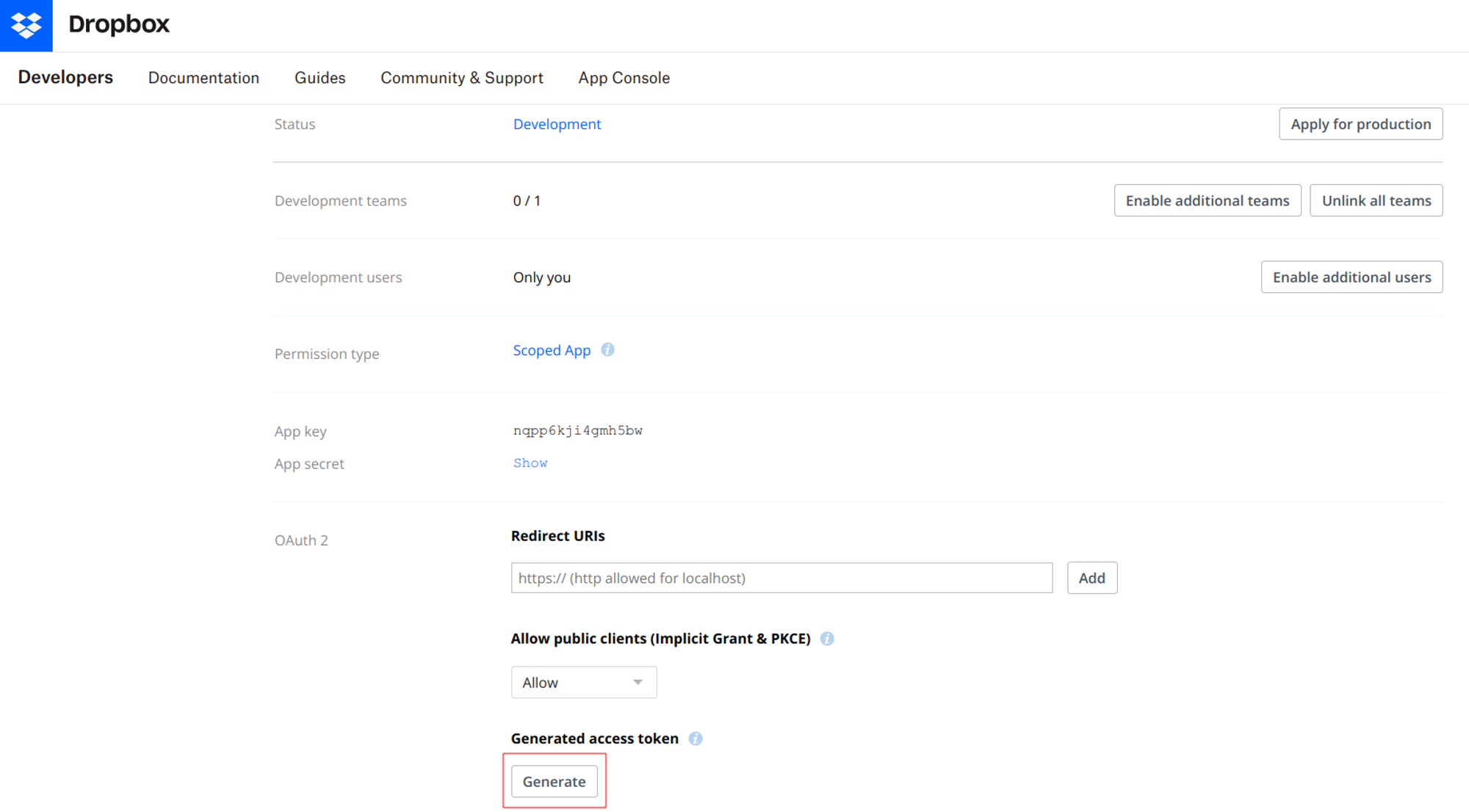Add the redirect URI with Add button

click(1092, 578)
